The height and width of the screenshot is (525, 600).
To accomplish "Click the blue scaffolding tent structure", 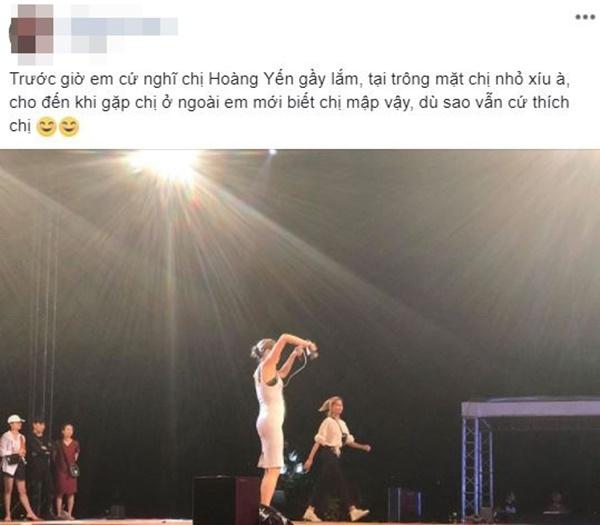I will click(x=530, y=457).
